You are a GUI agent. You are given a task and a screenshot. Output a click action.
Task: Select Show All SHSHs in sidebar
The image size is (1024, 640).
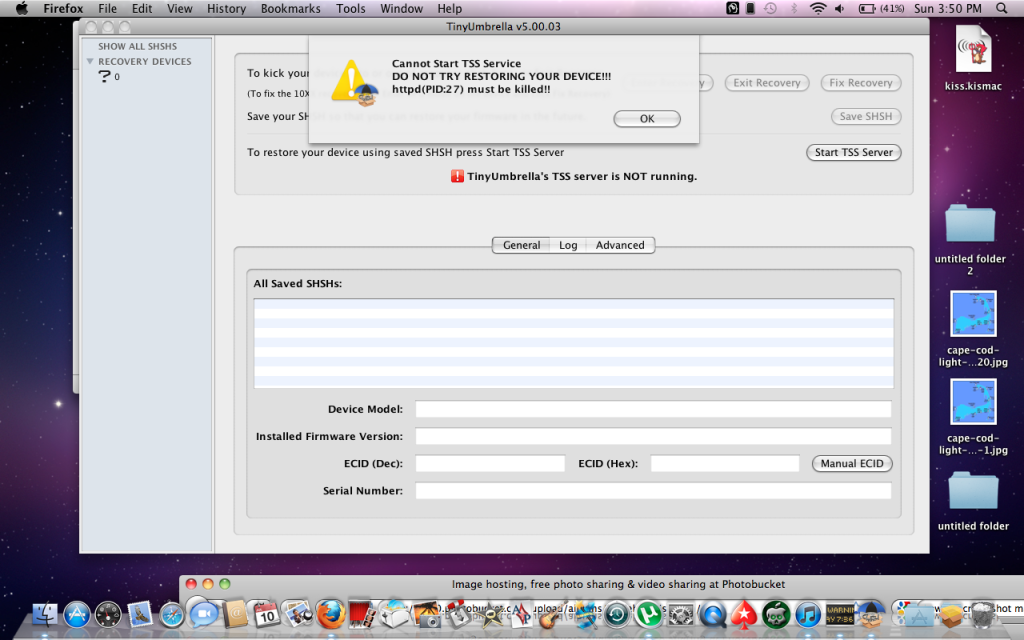137,46
